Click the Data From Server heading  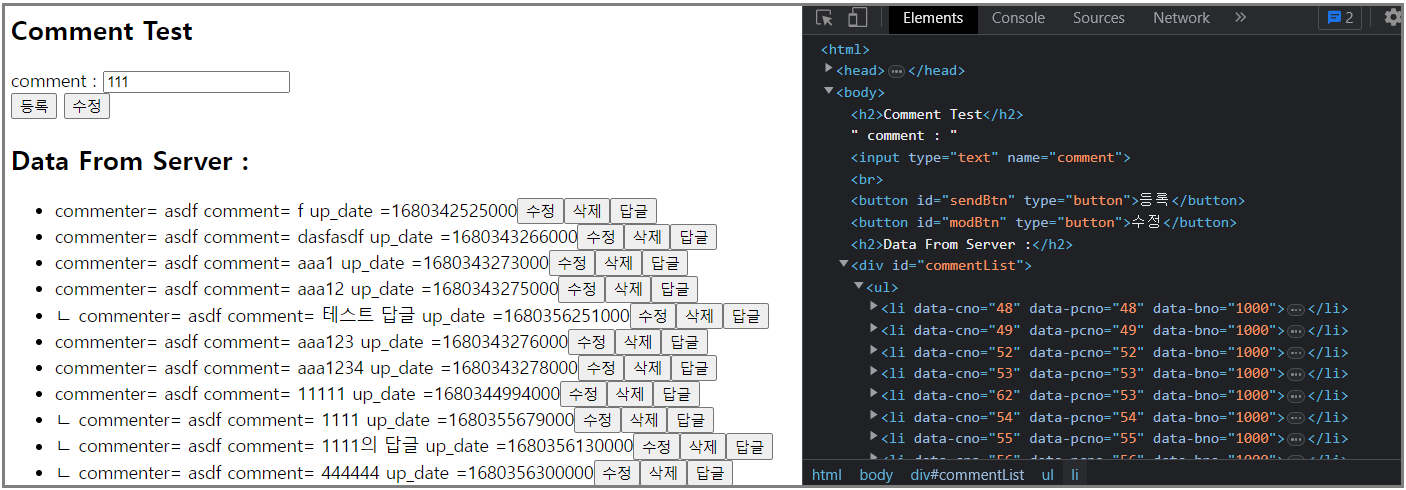130,161
